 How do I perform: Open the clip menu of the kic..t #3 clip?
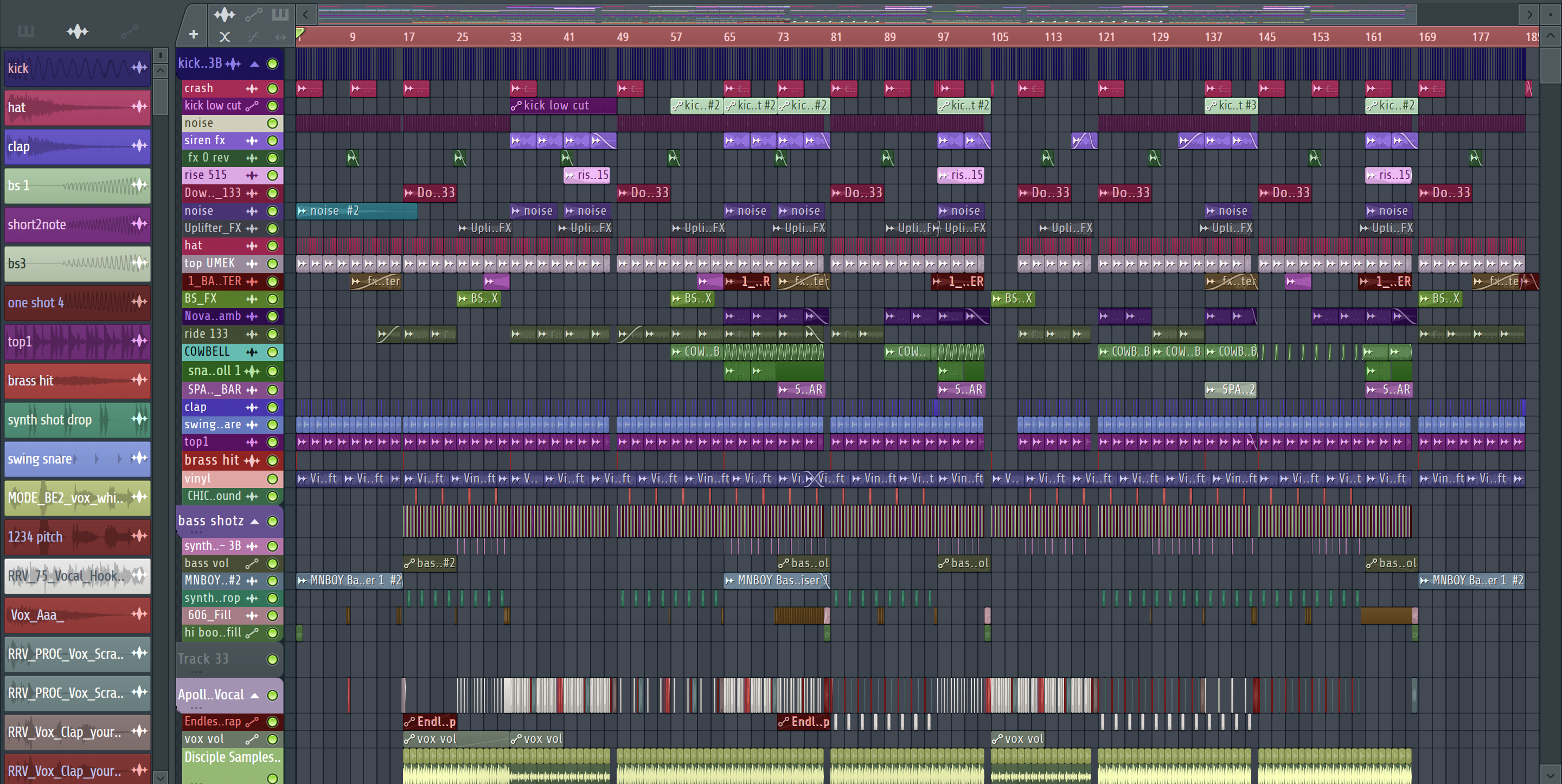tap(1211, 106)
